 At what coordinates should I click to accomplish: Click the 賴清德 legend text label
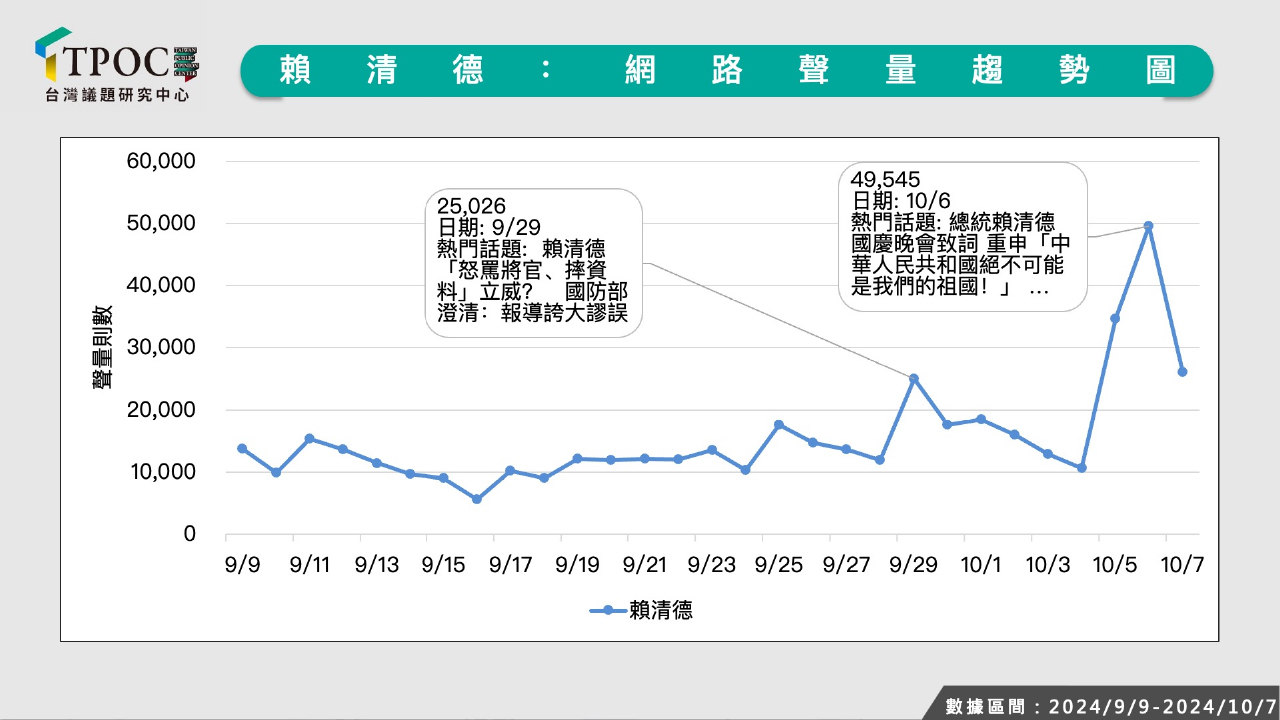click(661, 610)
